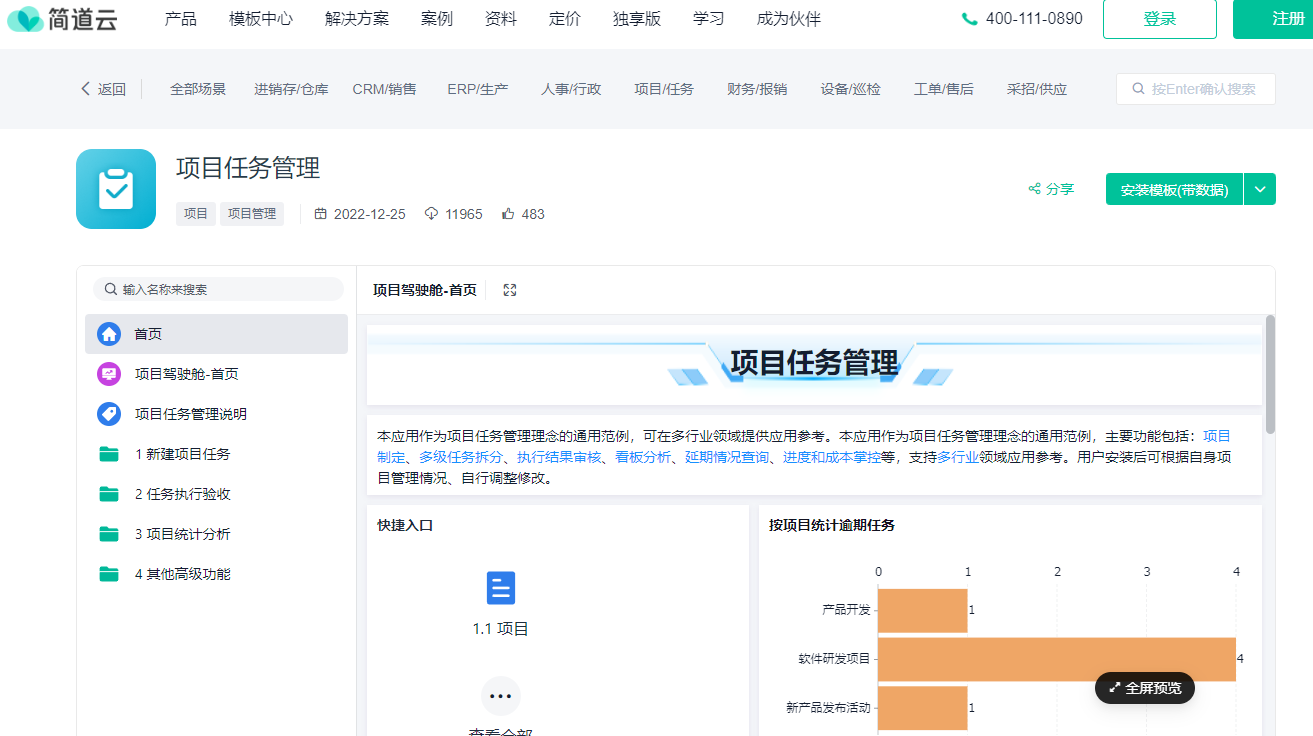
Task: Click the download count icon beside 11965
Action: tap(432, 214)
